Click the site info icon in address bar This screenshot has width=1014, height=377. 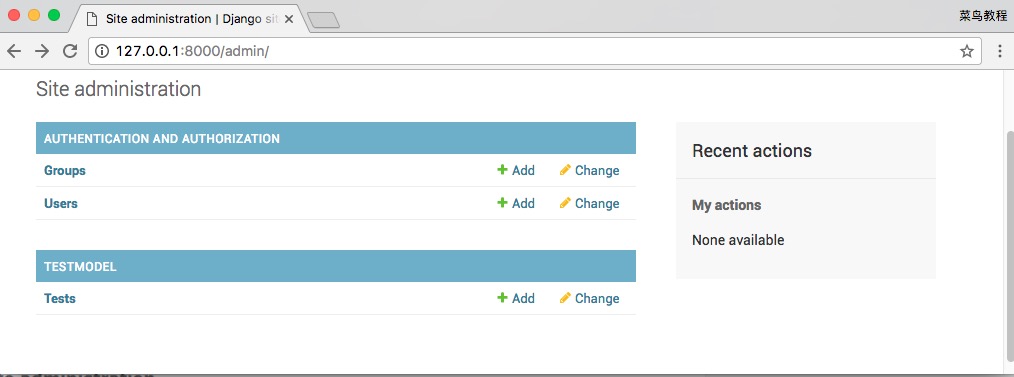pyautogui.click(x=102, y=51)
